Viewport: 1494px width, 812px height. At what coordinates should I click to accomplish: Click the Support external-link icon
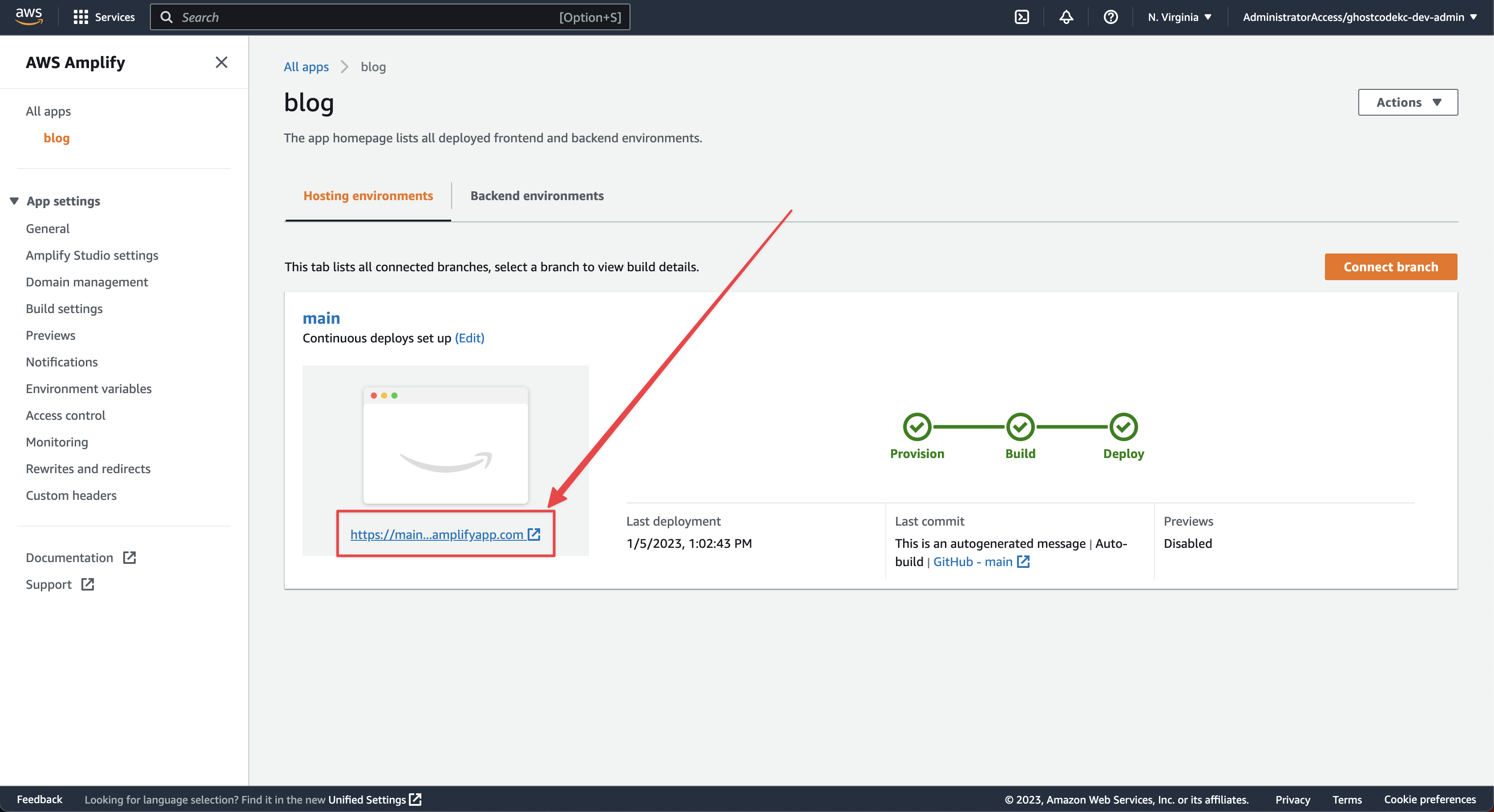tap(88, 584)
